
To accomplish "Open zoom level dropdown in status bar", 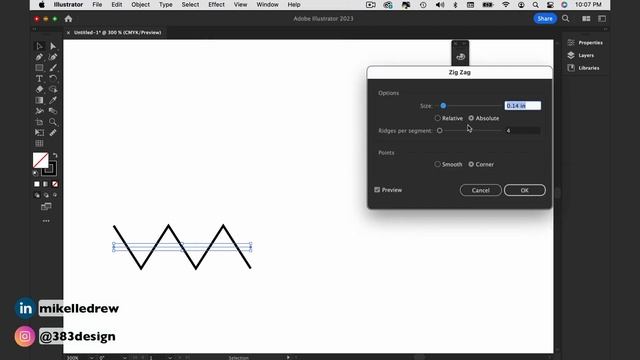I will point(91,358).
